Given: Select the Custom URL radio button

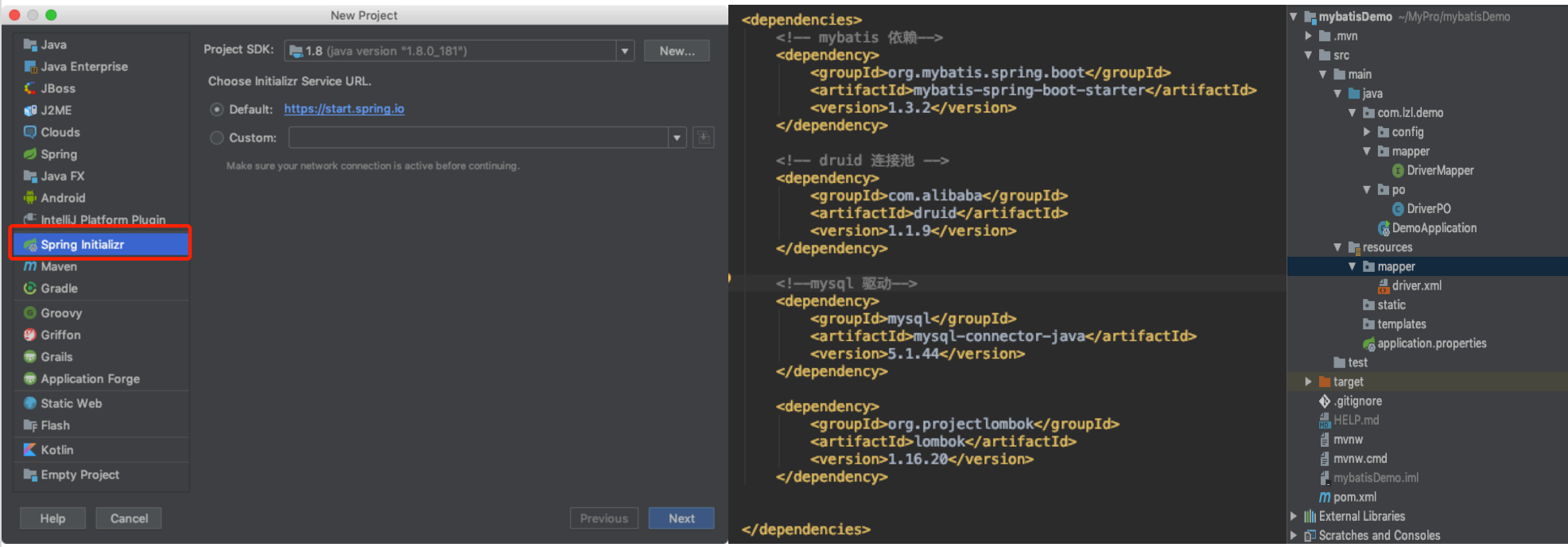Looking at the screenshot, I should pyautogui.click(x=216, y=138).
